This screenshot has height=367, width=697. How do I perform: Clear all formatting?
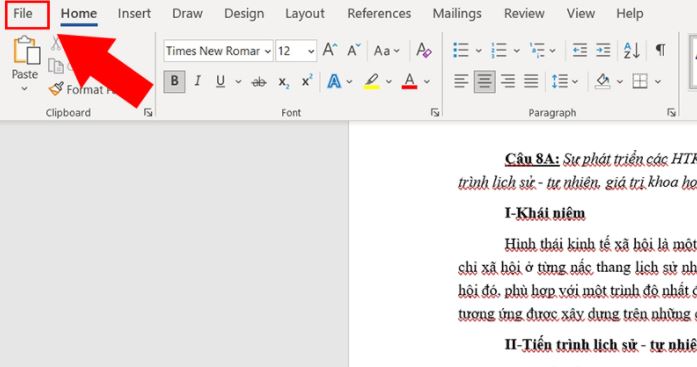coord(423,50)
